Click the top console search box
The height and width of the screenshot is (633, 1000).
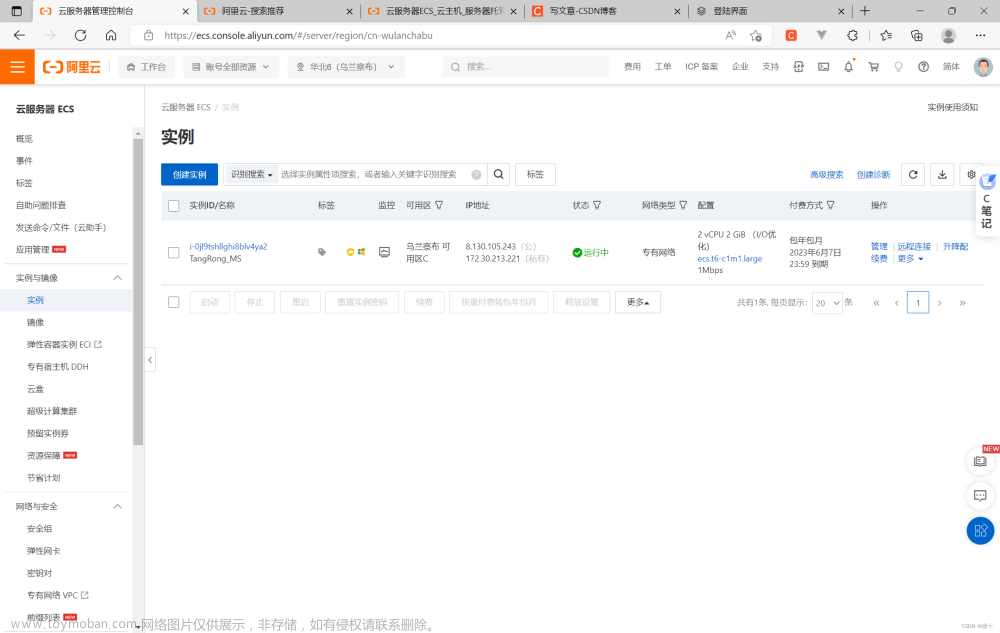click(525, 67)
